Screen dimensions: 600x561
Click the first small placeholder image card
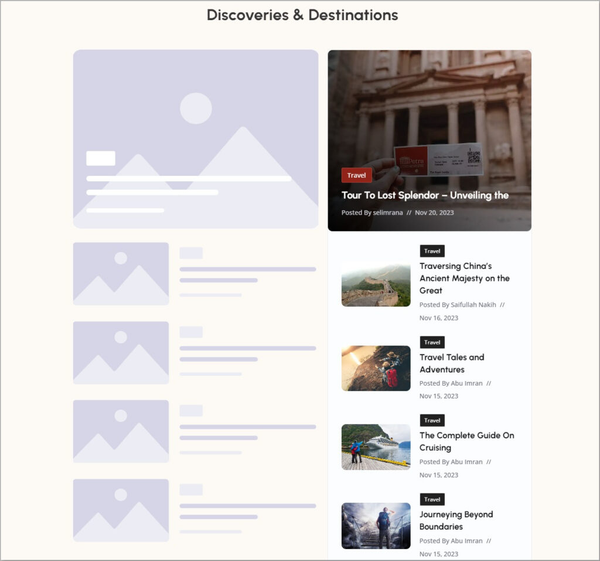tap(121, 274)
